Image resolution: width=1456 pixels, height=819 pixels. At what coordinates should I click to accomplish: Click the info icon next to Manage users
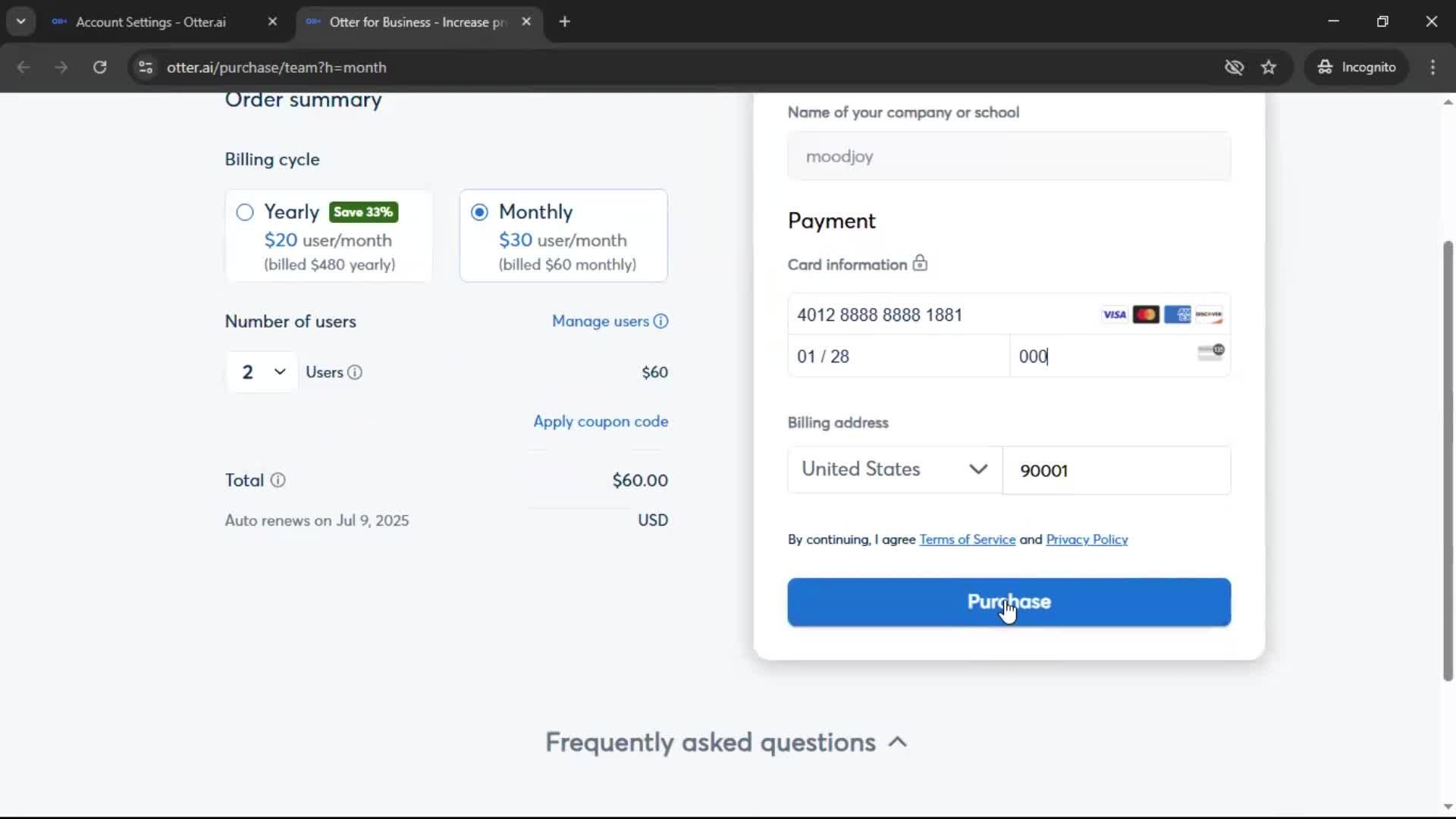coord(661,322)
